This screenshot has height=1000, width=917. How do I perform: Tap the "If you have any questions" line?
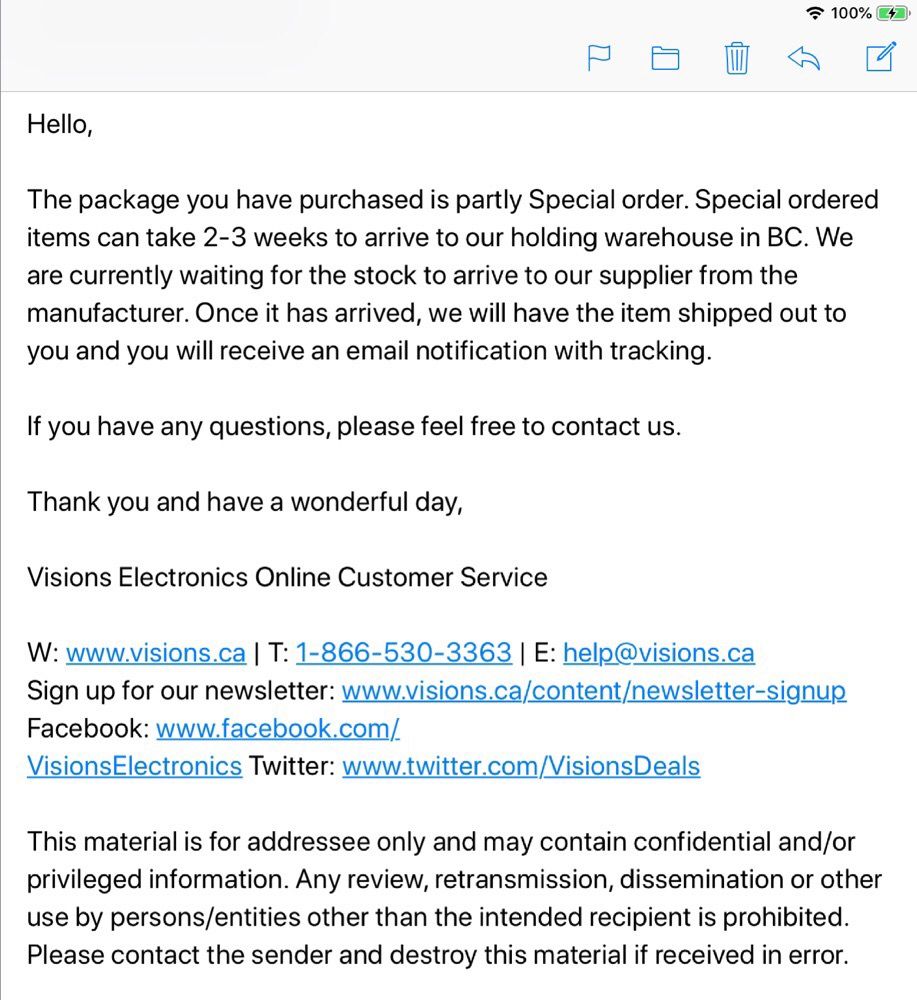tap(353, 427)
